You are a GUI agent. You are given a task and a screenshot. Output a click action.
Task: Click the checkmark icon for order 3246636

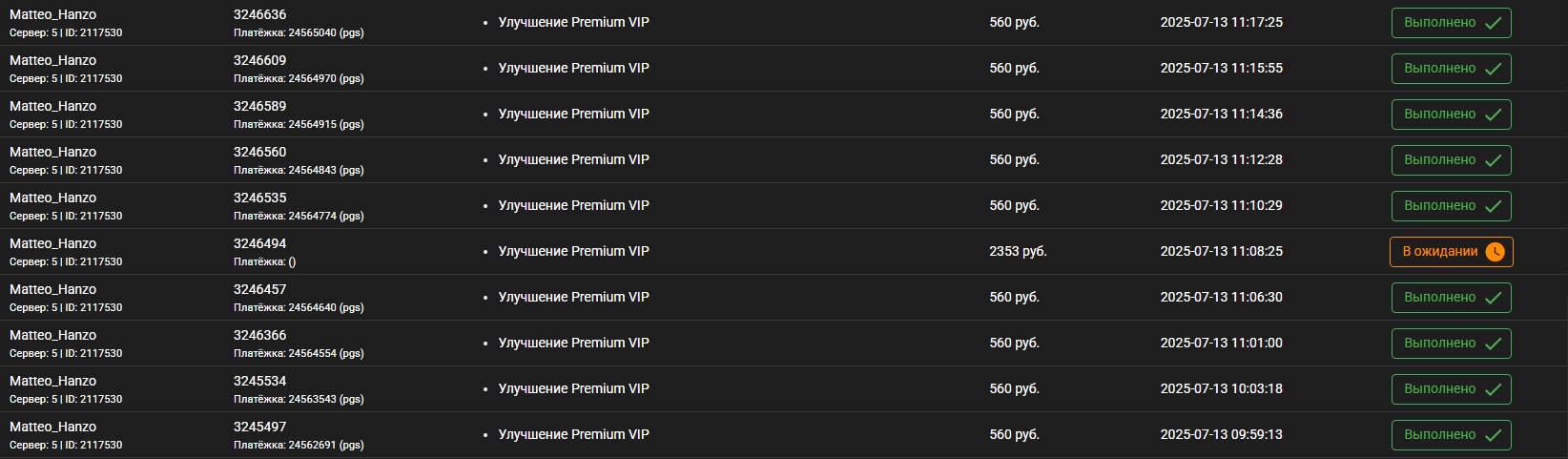point(1493,23)
